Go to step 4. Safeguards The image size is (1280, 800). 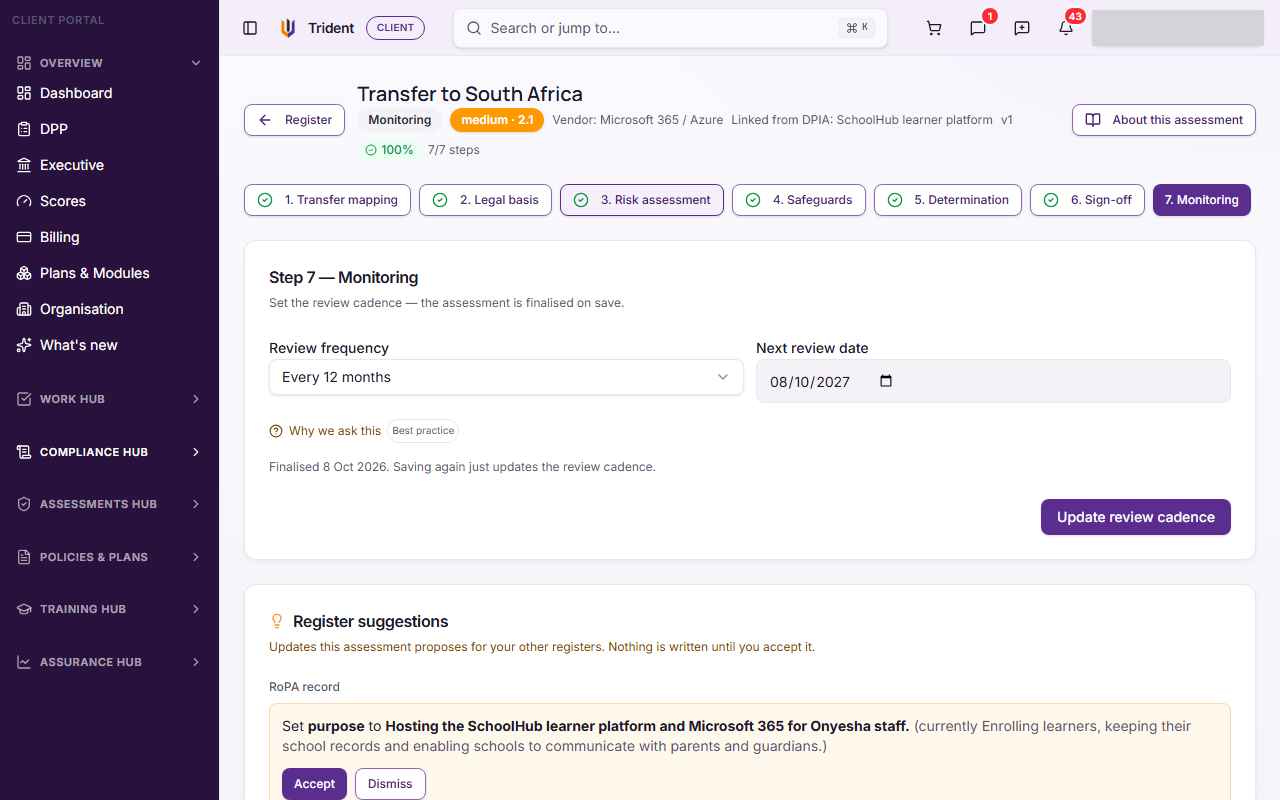tap(799, 200)
